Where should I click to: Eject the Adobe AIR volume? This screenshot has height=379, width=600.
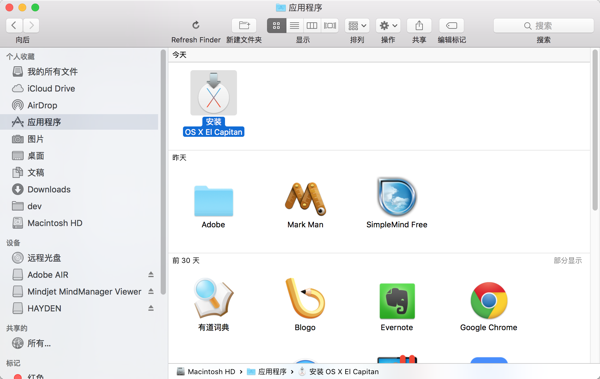coord(151,274)
